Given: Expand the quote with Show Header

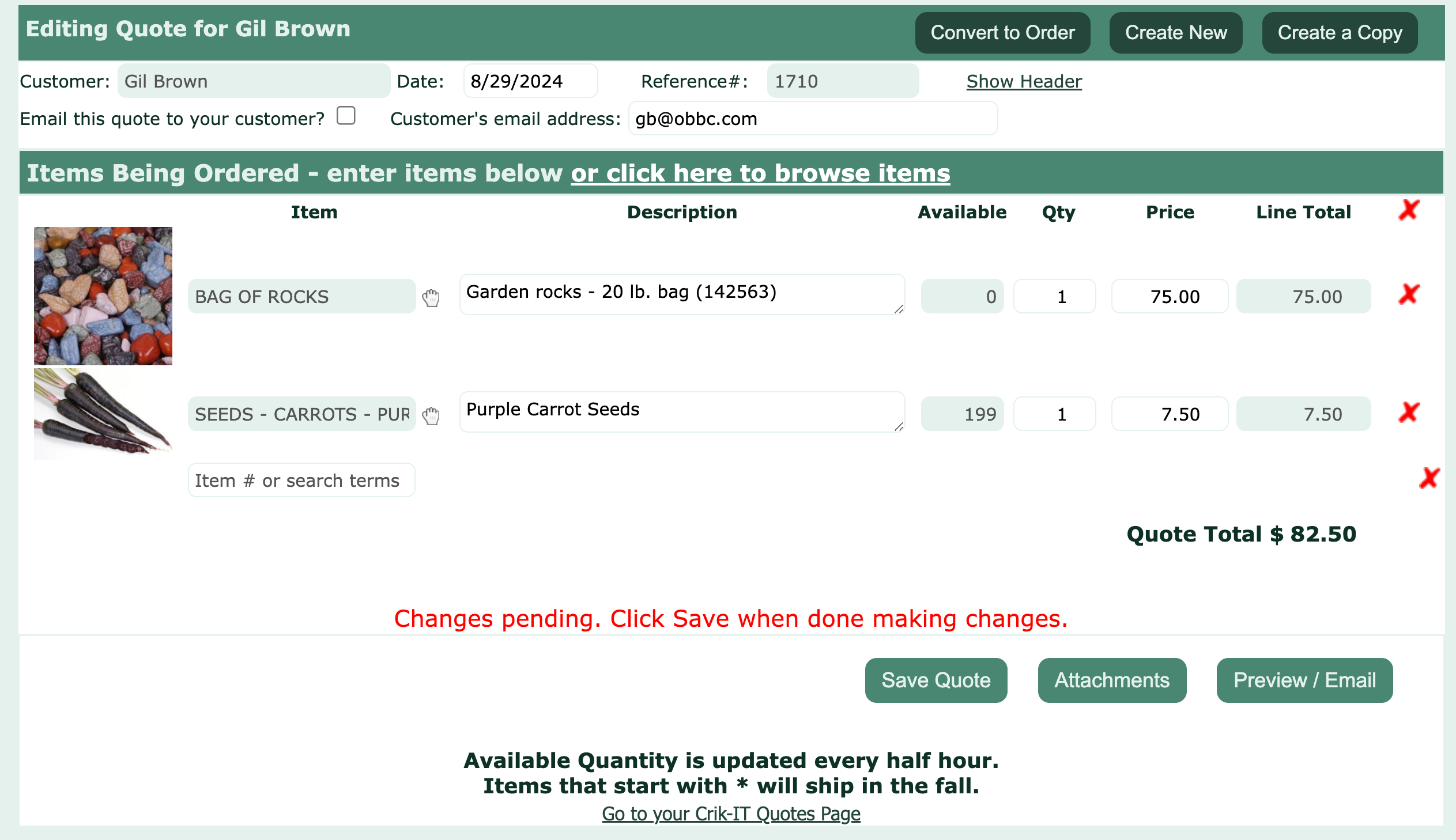Looking at the screenshot, I should pyautogui.click(x=1024, y=81).
